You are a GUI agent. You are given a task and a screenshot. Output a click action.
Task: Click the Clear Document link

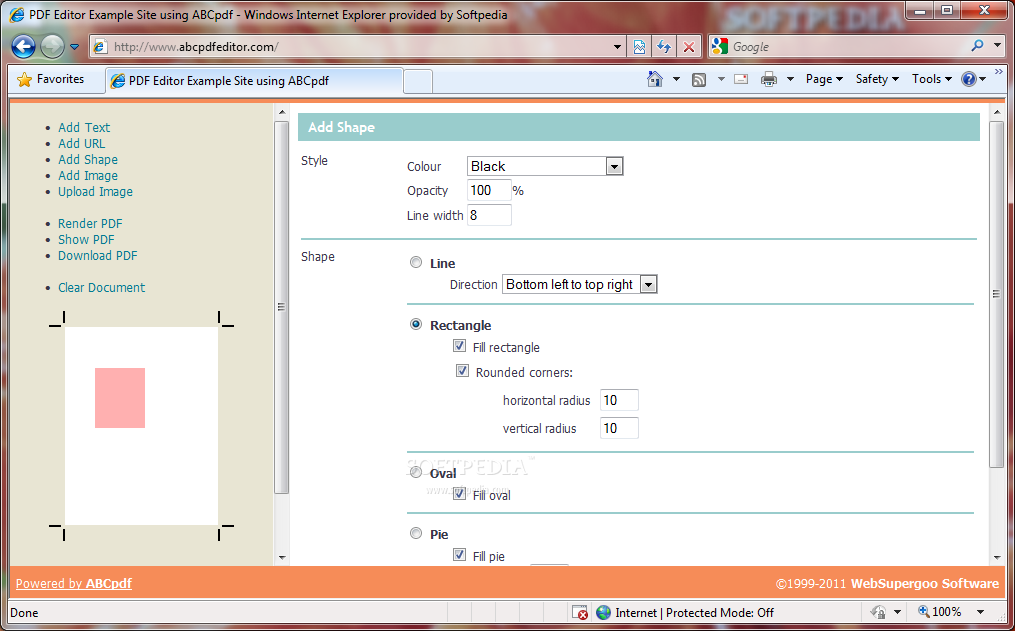102,287
